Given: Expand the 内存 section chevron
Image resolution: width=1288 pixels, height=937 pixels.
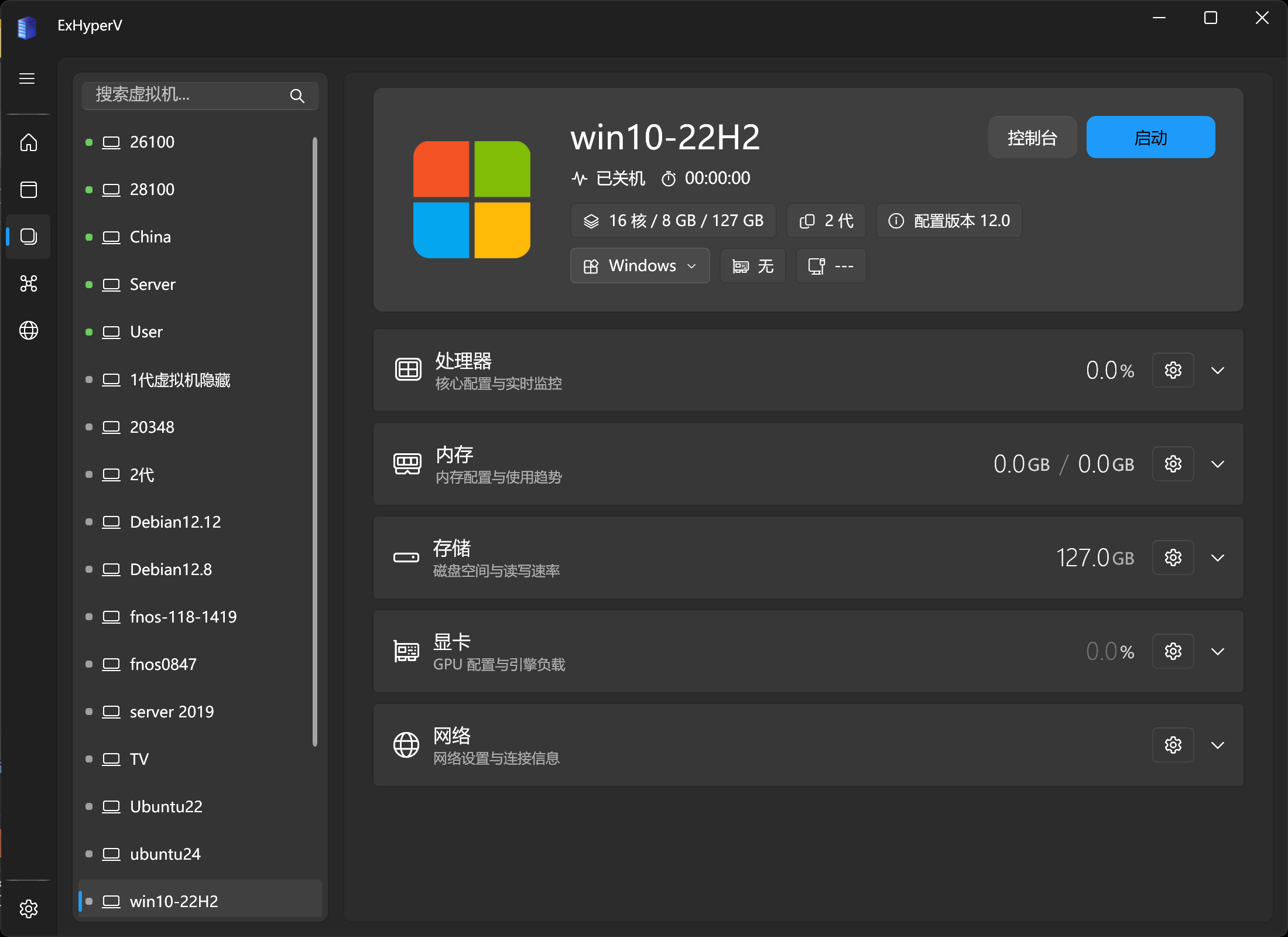Looking at the screenshot, I should pyautogui.click(x=1218, y=464).
